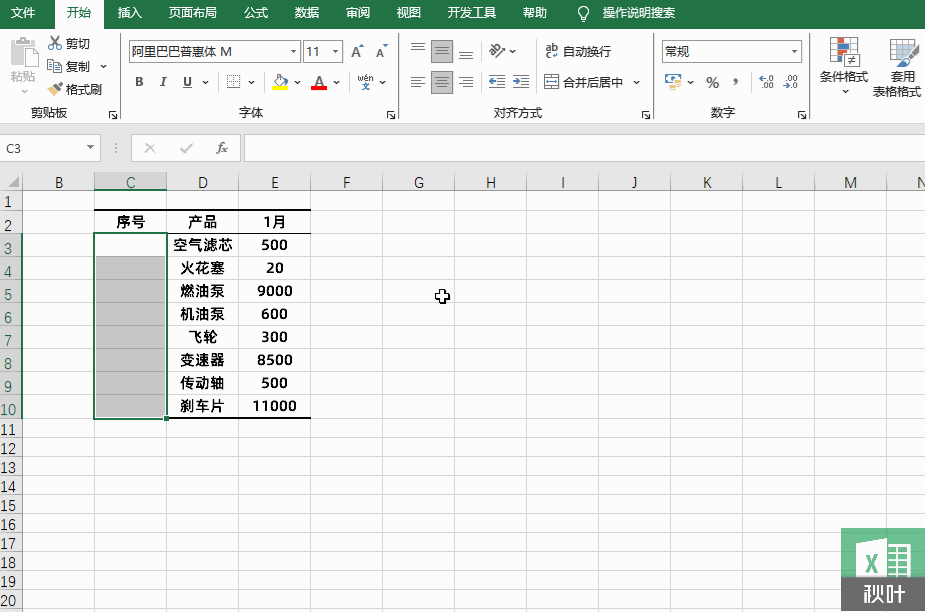Apply percent style to cells
Viewport: 925px width, 612px height.
pos(713,82)
